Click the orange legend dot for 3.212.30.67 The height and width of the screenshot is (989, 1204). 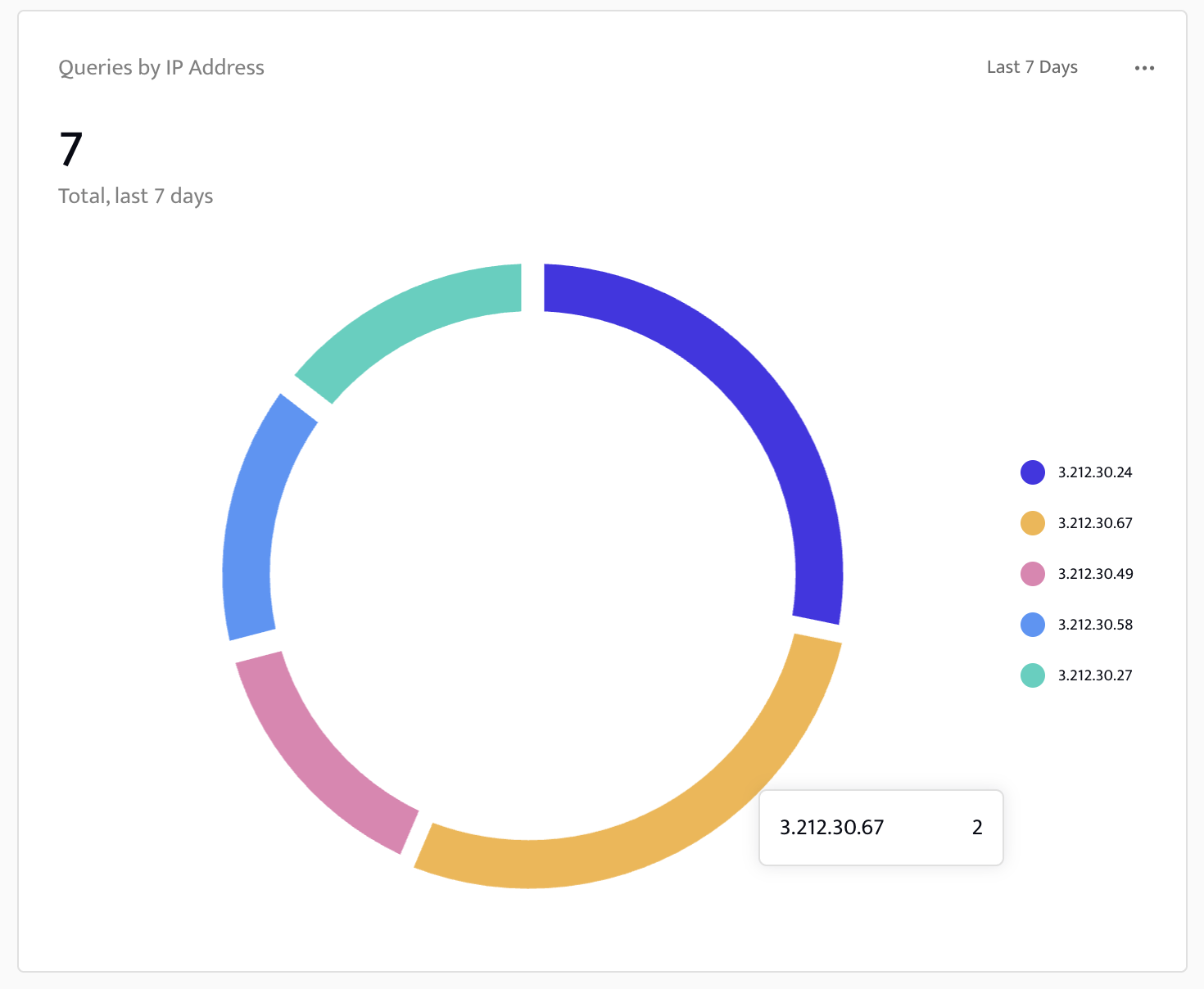(1032, 522)
